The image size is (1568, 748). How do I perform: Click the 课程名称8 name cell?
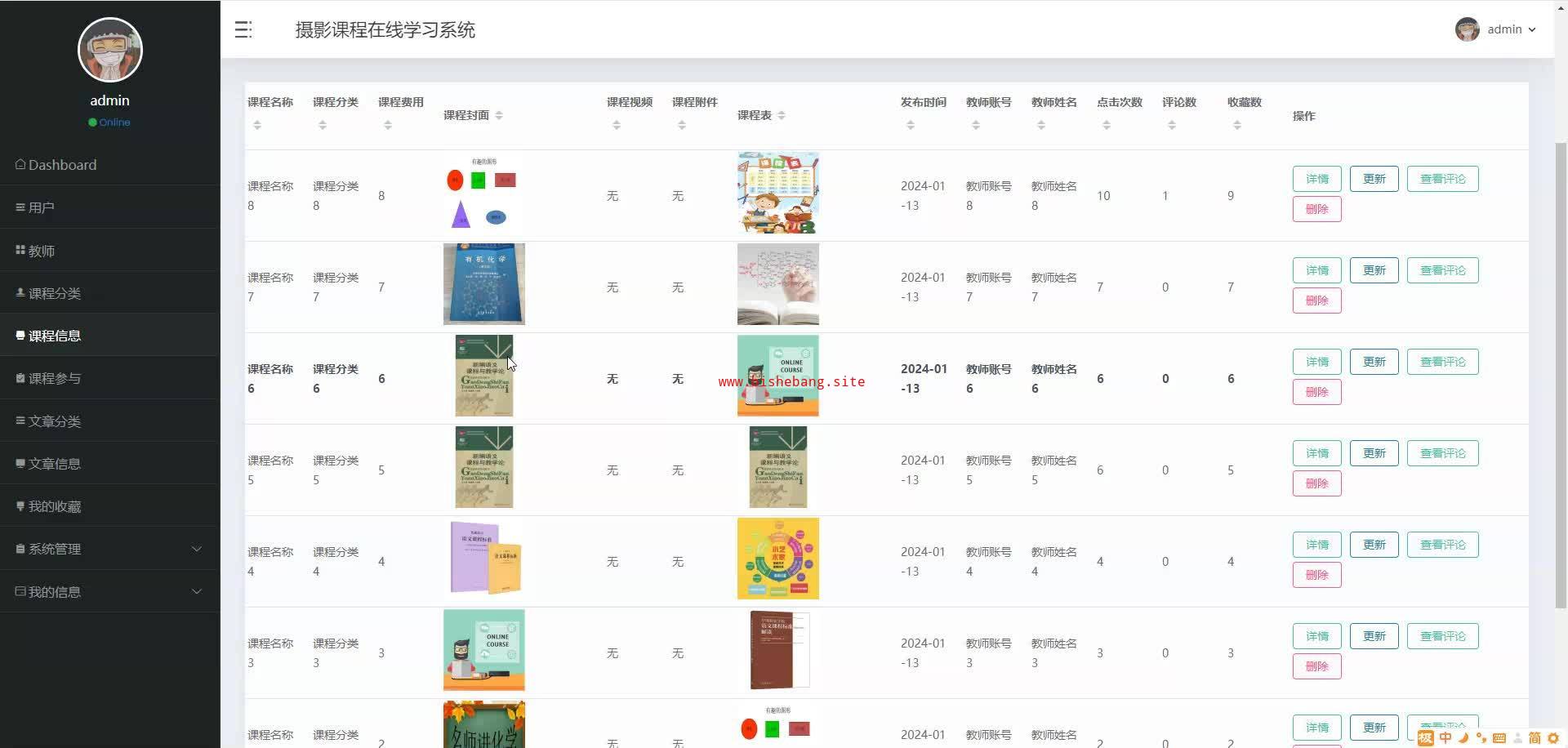coord(270,196)
